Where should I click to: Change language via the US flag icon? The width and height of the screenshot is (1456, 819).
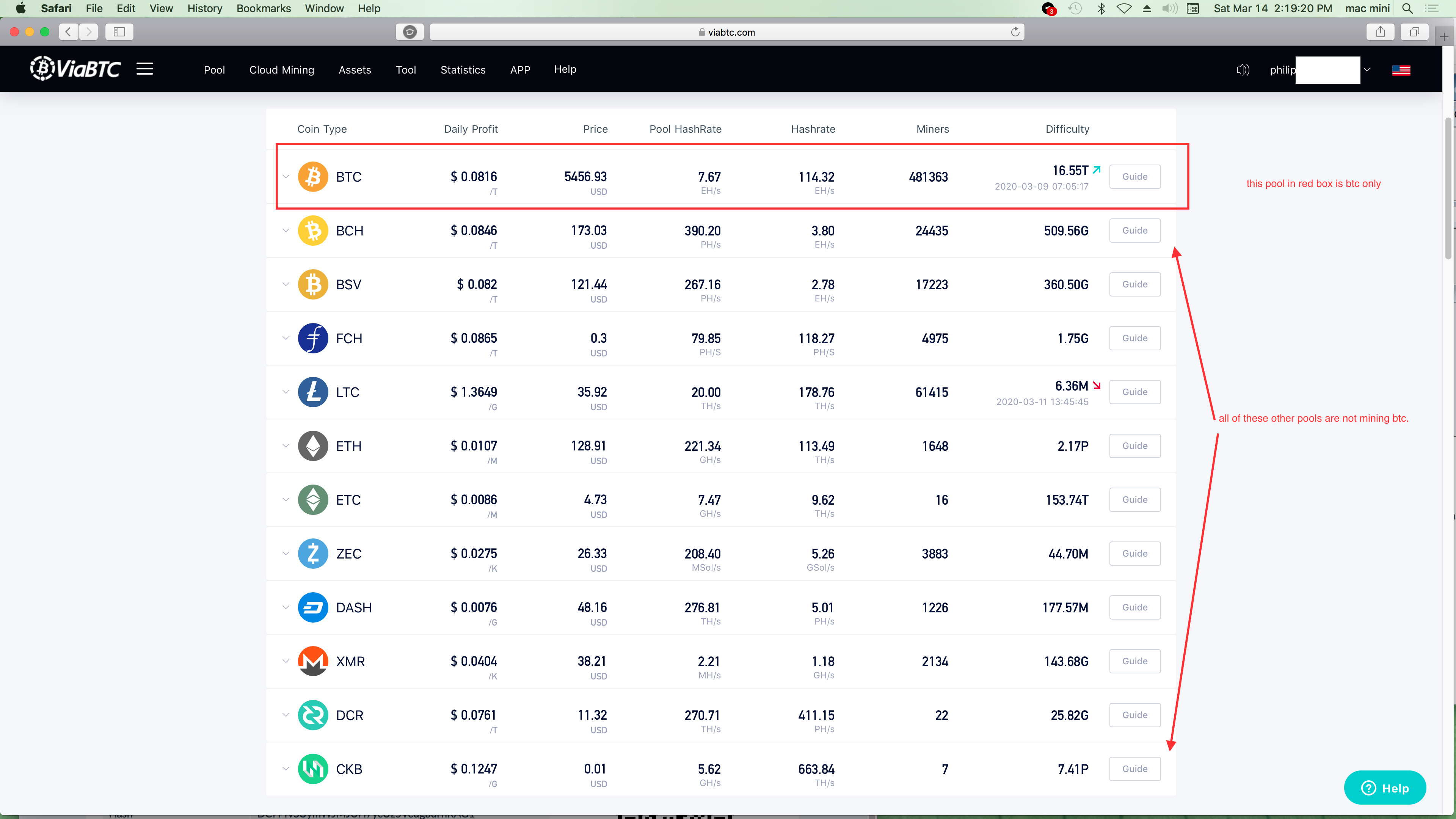point(1401,70)
